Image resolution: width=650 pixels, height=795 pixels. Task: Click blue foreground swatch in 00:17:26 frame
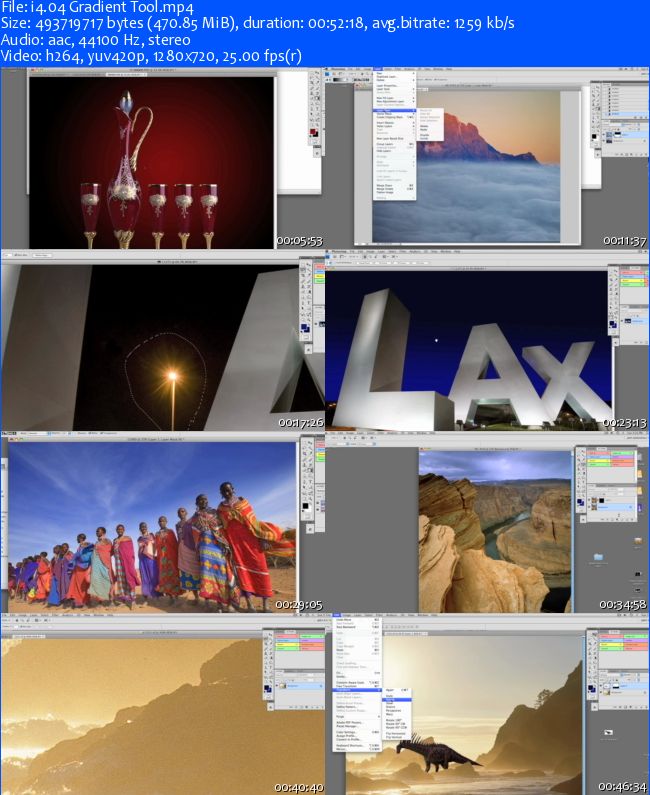pyautogui.click(x=304, y=327)
